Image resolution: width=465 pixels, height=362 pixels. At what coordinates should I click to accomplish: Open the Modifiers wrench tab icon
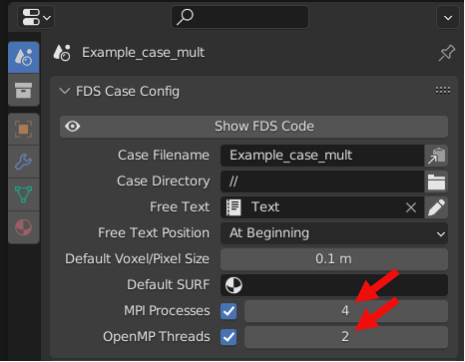tap(23, 162)
